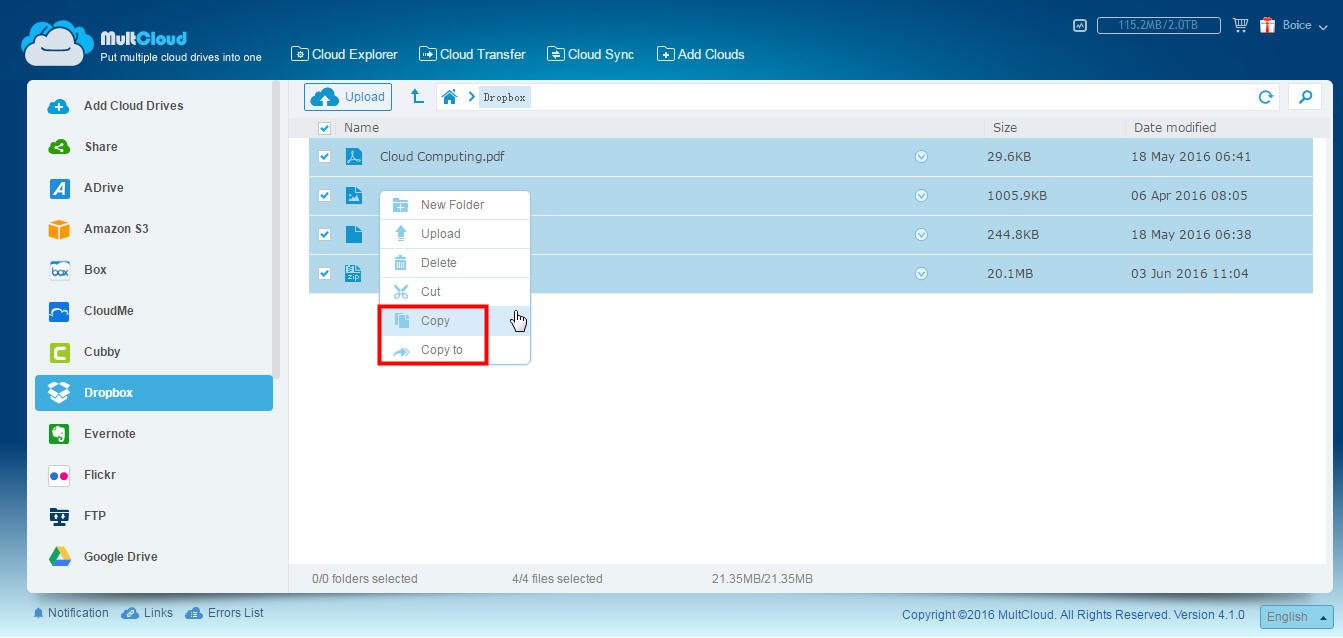Click the 29.6KB size cell
The height and width of the screenshot is (638, 1343).
(1009, 157)
